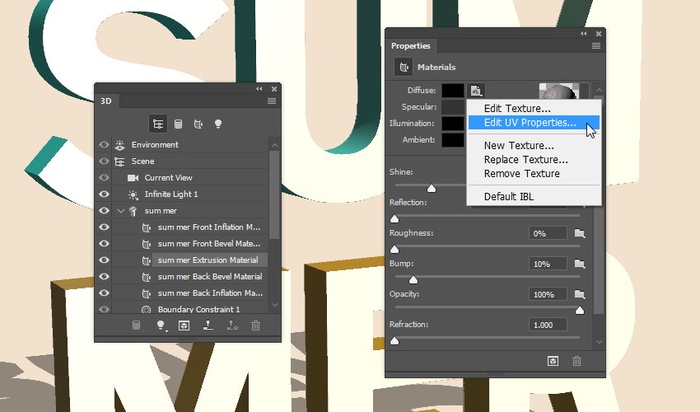Filter 3D panel by materials

tap(198, 124)
